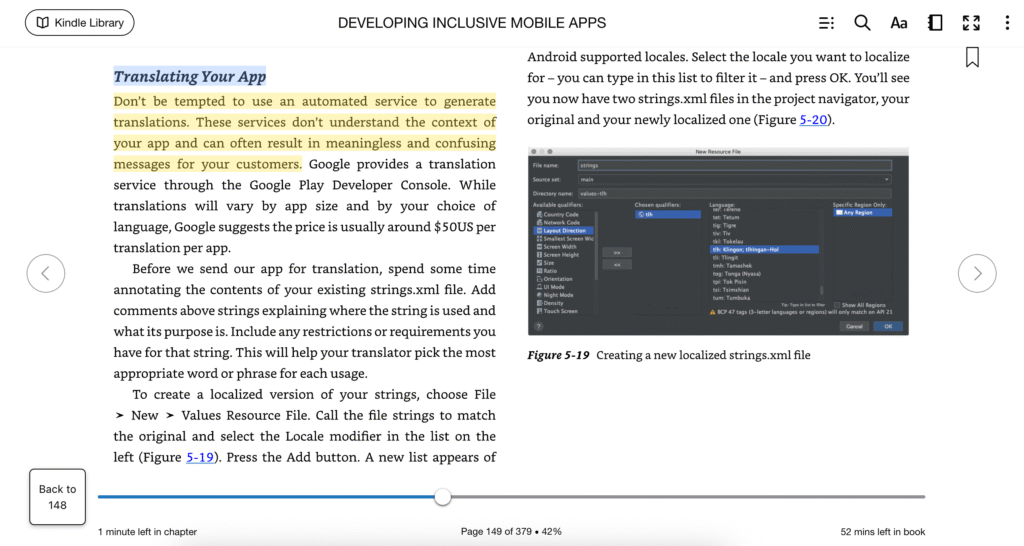Follow the Figure 5-20 link
This screenshot has height=546, width=1024.
(813, 120)
